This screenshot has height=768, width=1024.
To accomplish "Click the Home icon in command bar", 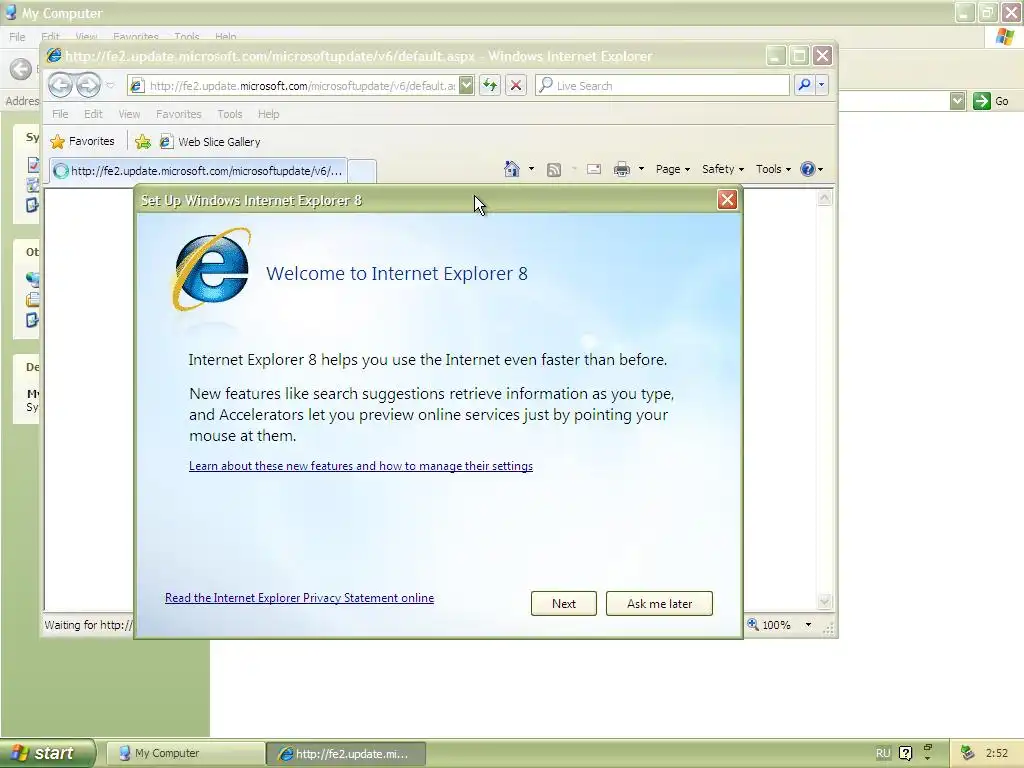I will click(x=511, y=169).
